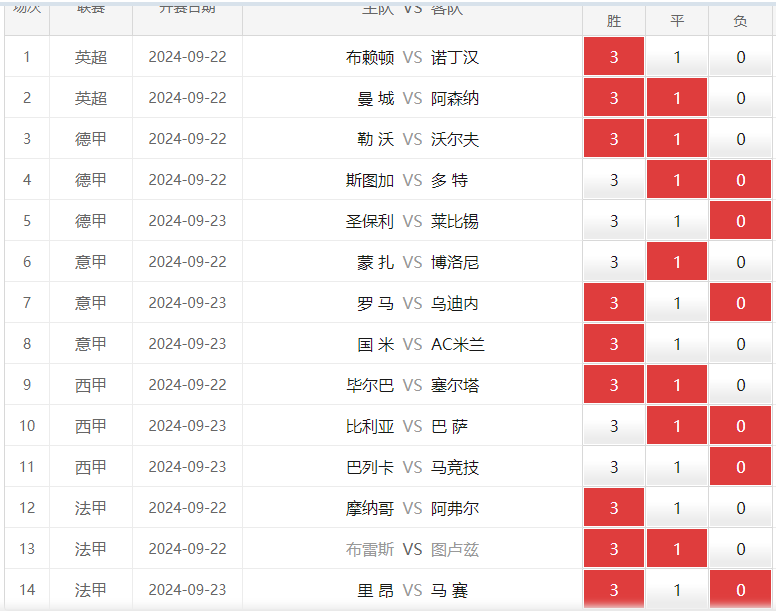
Task: Pick win (3) for 巴列卡 VS 马竞技
Action: (614, 467)
